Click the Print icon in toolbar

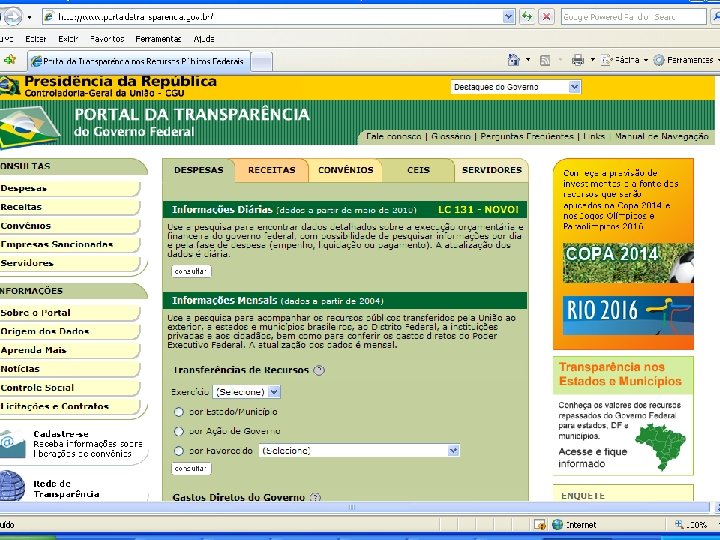(x=578, y=60)
